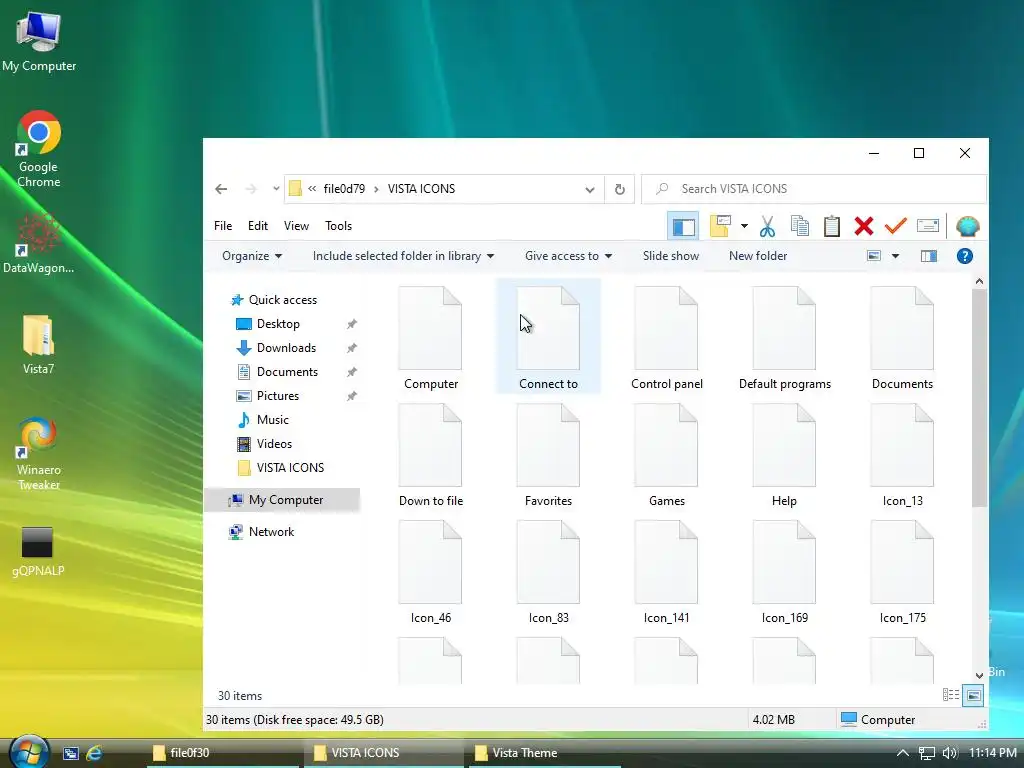Click file0d79 in the address breadcrumb
The width and height of the screenshot is (1024, 768).
[344, 189]
